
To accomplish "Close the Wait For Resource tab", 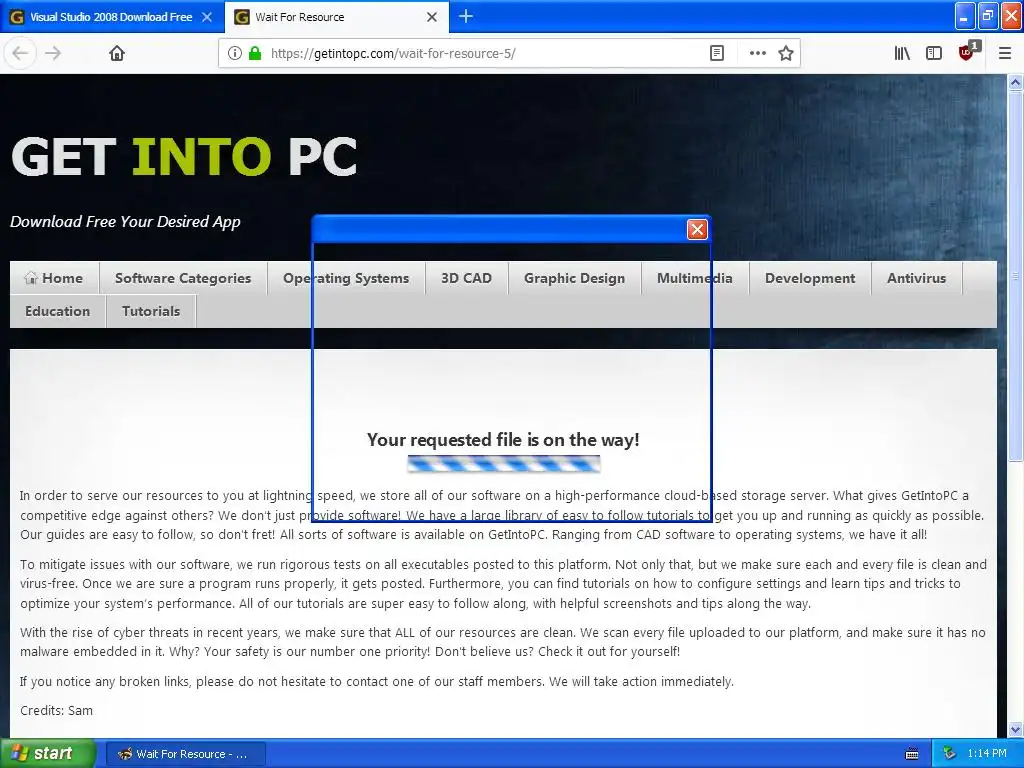I will [x=432, y=17].
